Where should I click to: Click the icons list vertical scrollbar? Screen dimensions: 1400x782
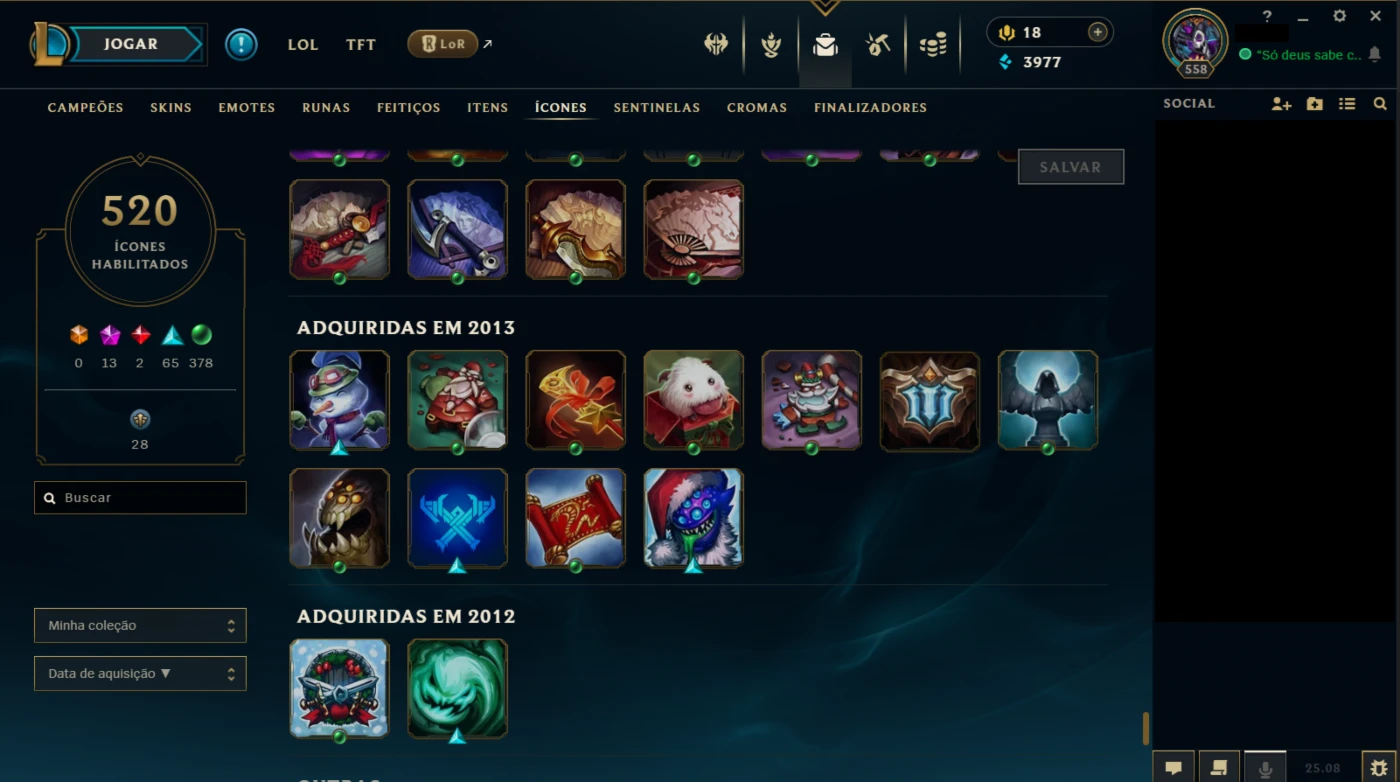pos(1146,727)
